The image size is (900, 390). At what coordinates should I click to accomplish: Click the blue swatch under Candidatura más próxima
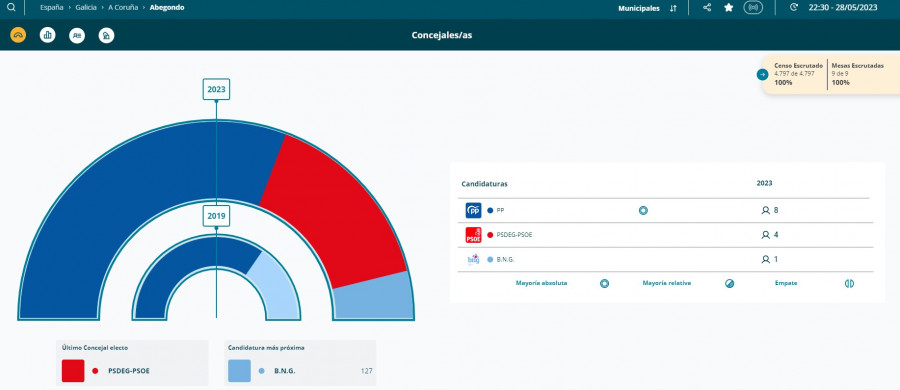(239, 371)
